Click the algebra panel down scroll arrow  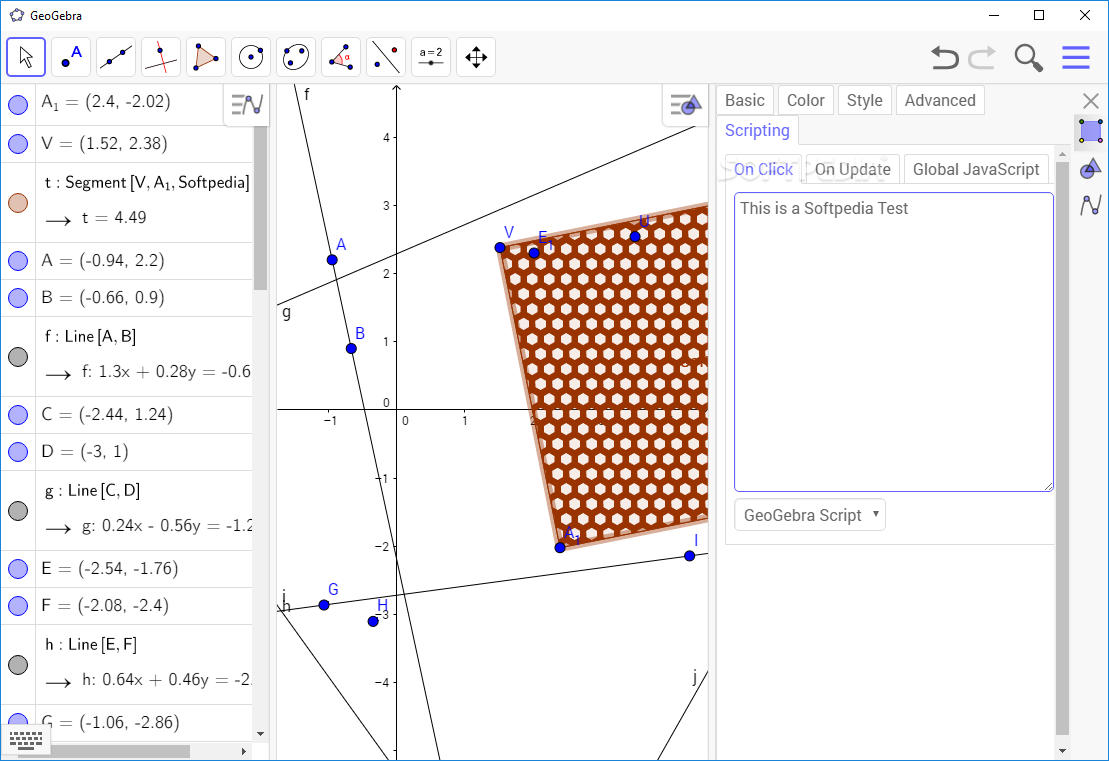click(260, 734)
